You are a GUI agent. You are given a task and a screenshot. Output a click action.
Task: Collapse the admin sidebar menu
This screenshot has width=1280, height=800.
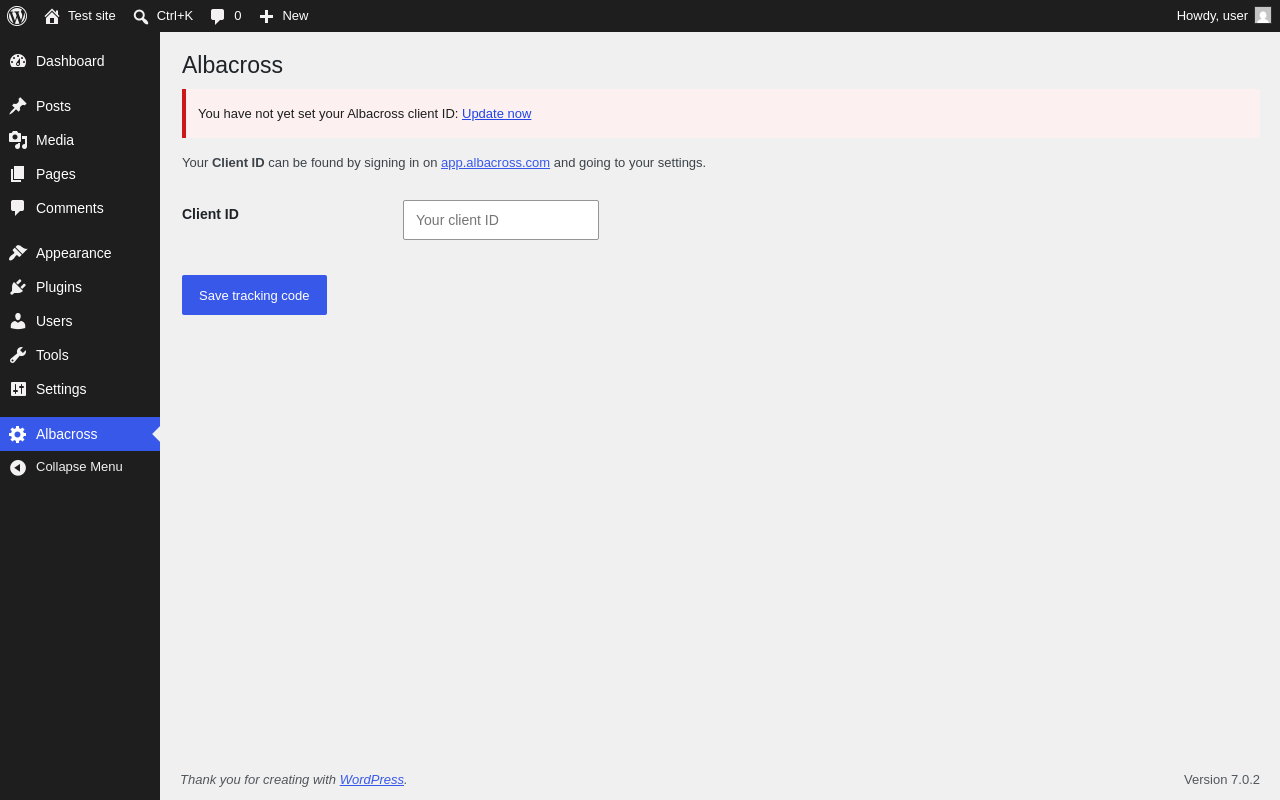tap(80, 467)
